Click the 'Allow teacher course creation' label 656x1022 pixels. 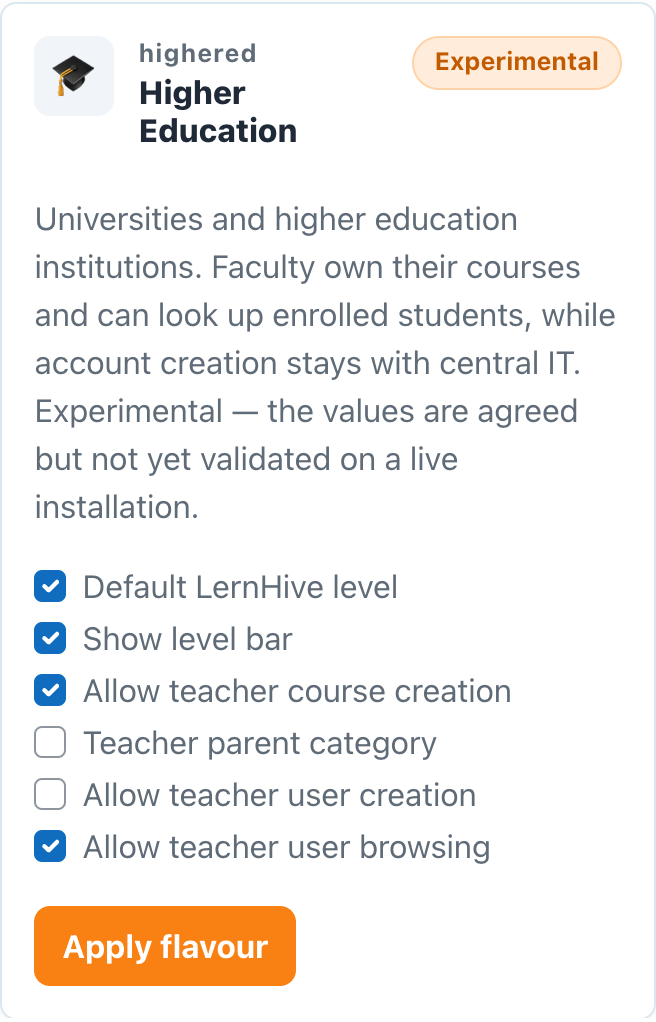(297, 692)
